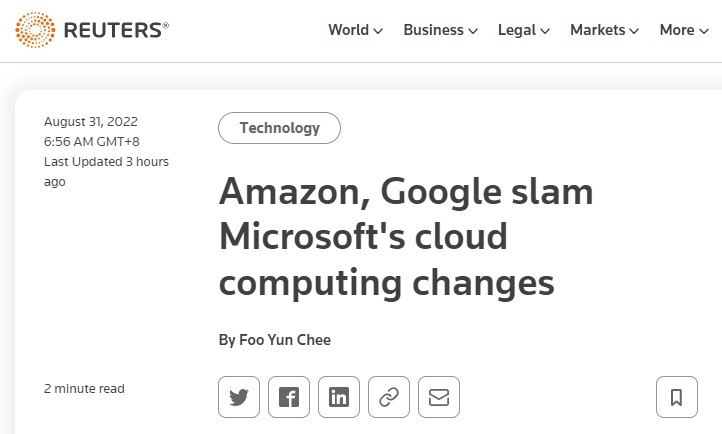The height and width of the screenshot is (434, 722).
Task: Copy the article link via chain icon
Action: pos(389,397)
